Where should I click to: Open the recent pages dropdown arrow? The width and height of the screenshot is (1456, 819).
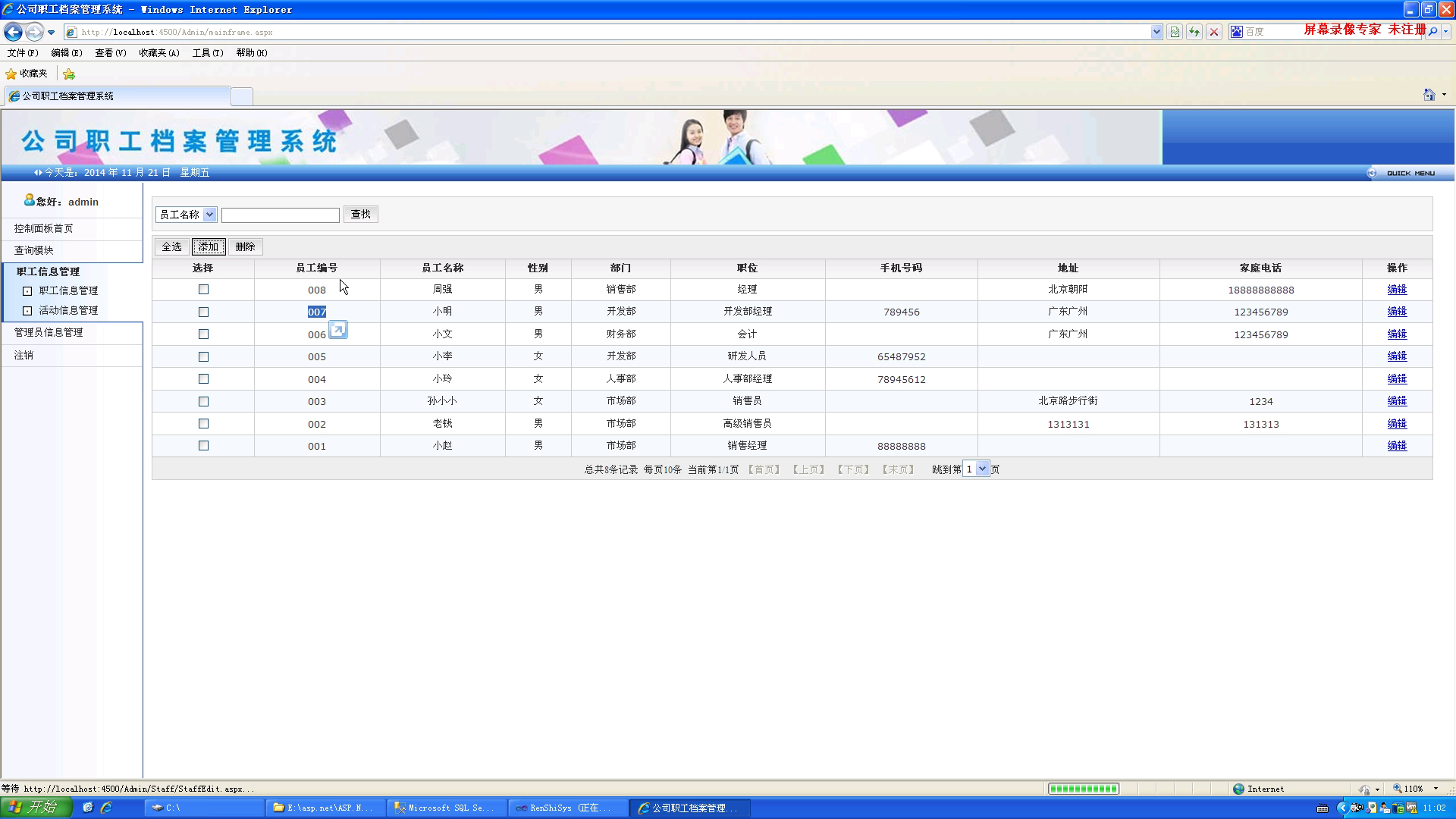51,33
